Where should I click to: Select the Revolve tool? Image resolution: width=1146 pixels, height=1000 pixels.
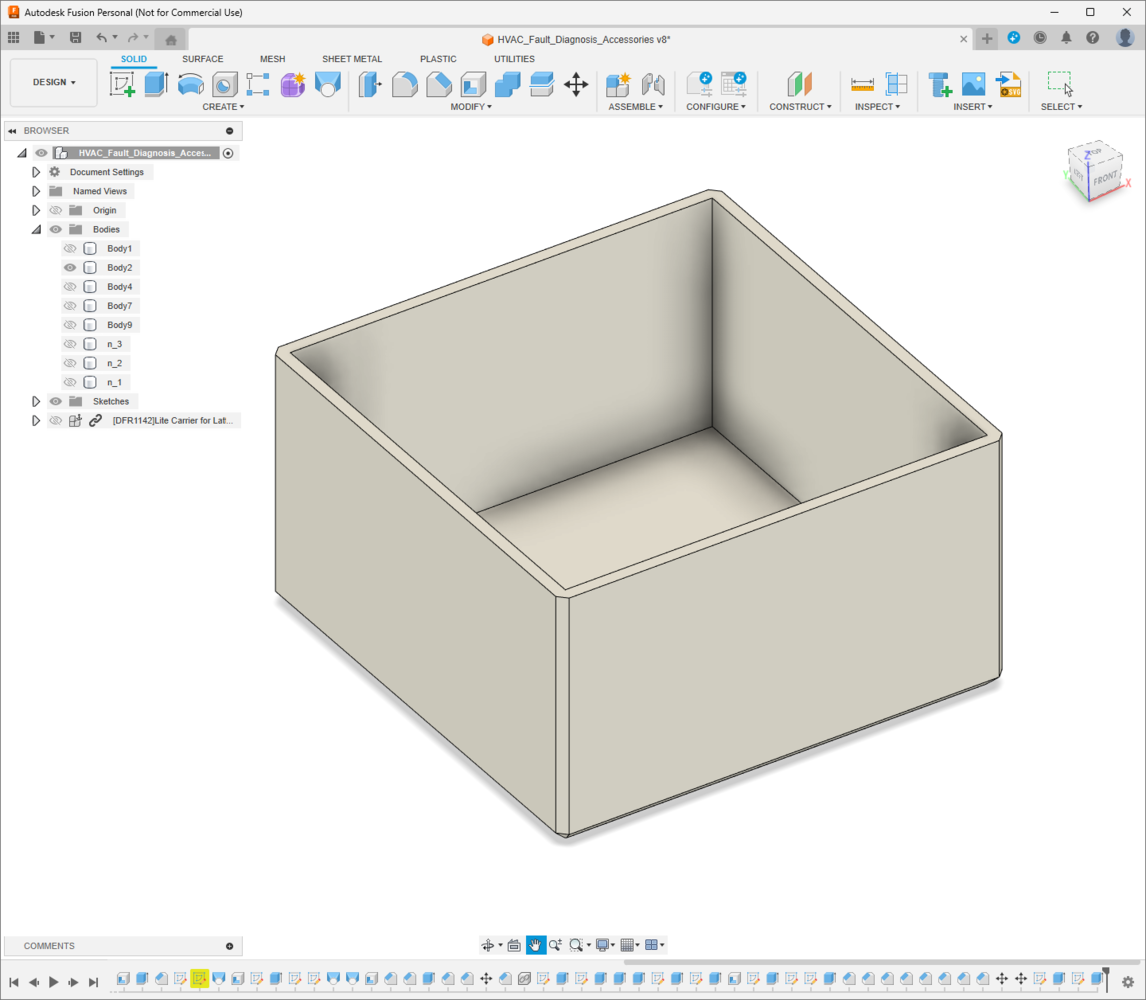pyautogui.click(x=191, y=84)
